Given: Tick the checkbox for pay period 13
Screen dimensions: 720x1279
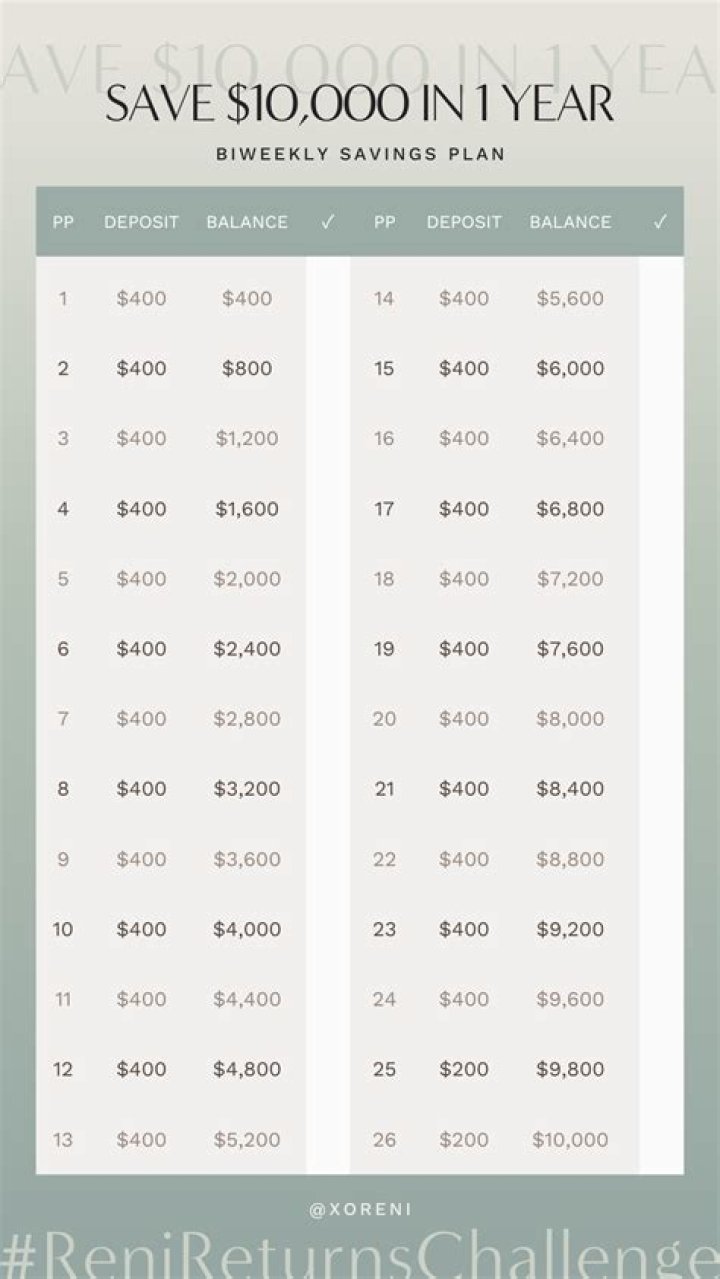Looking at the screenshot, I should [328, 1139].
